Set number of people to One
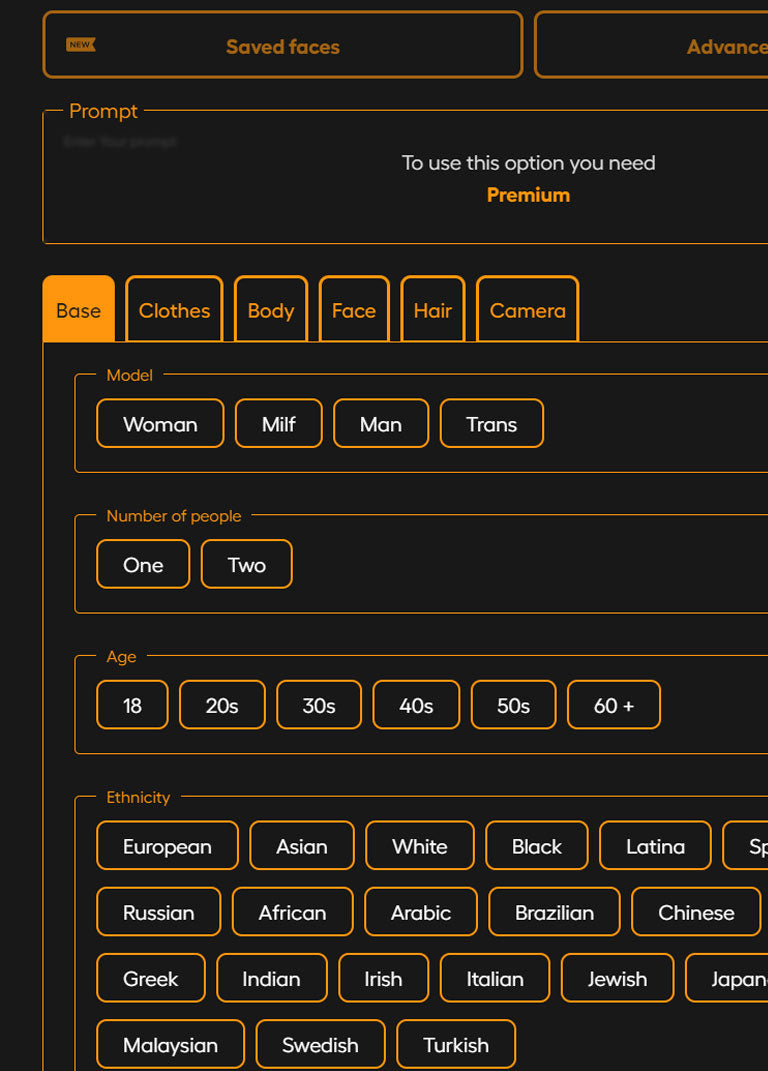768x1071 pixels. tap(143, 565)
